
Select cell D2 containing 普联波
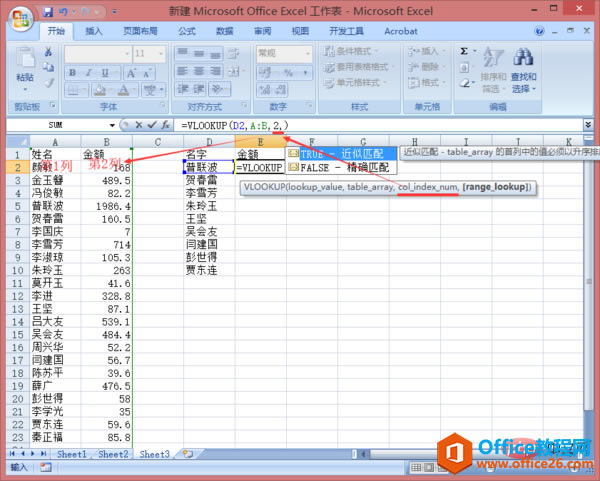[209, 167]
